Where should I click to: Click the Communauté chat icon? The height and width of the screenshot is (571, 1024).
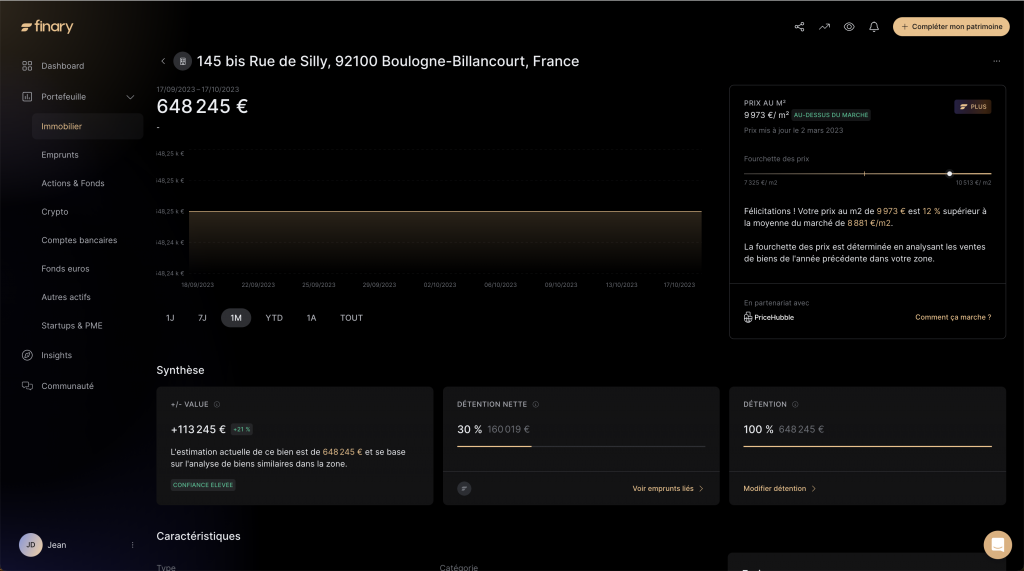point(27,386)
